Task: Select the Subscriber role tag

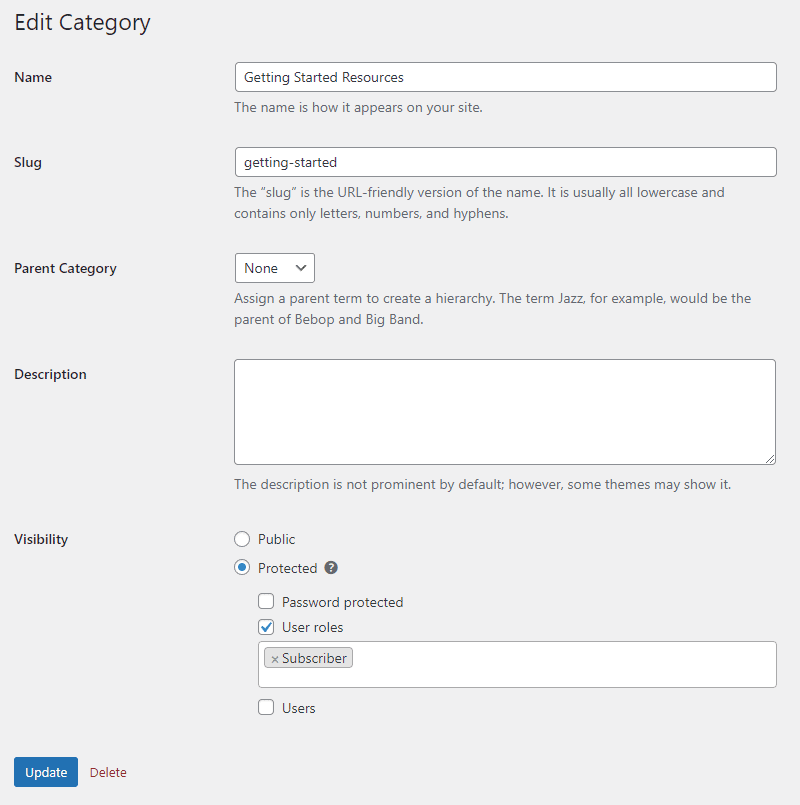Action: (x=313, y=657)
